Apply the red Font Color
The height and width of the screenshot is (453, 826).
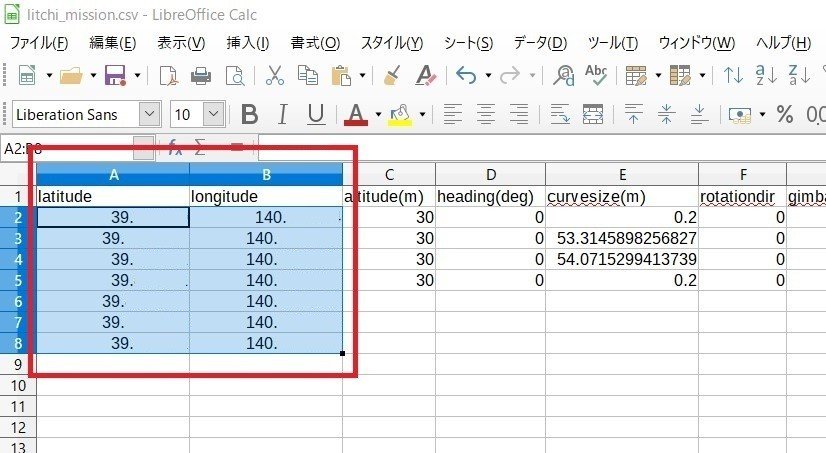click(356, 114)
